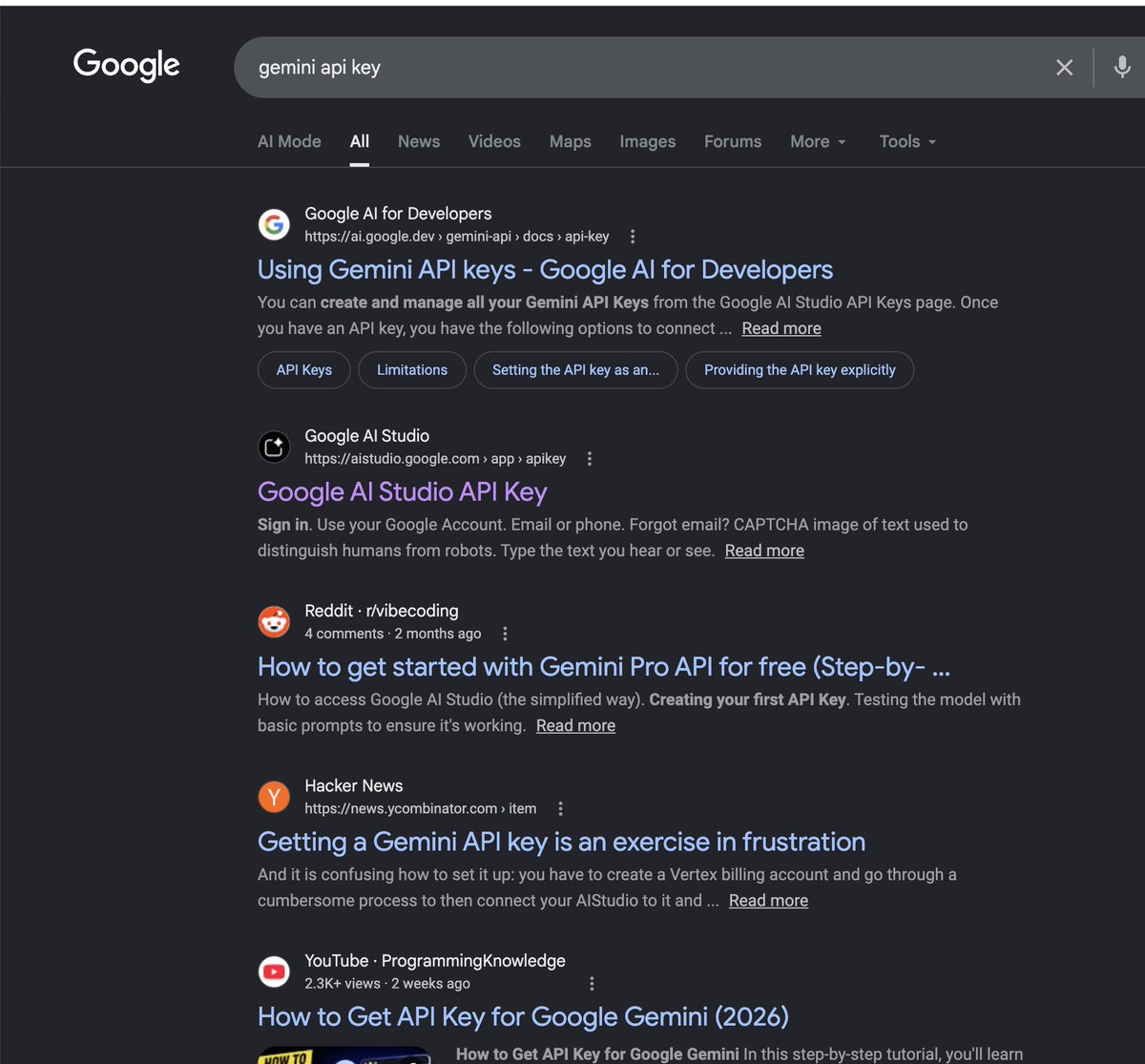The height and width of the screenshot is (1064, 1145).
Task: Switch to the Images tab
Action: 648,141
